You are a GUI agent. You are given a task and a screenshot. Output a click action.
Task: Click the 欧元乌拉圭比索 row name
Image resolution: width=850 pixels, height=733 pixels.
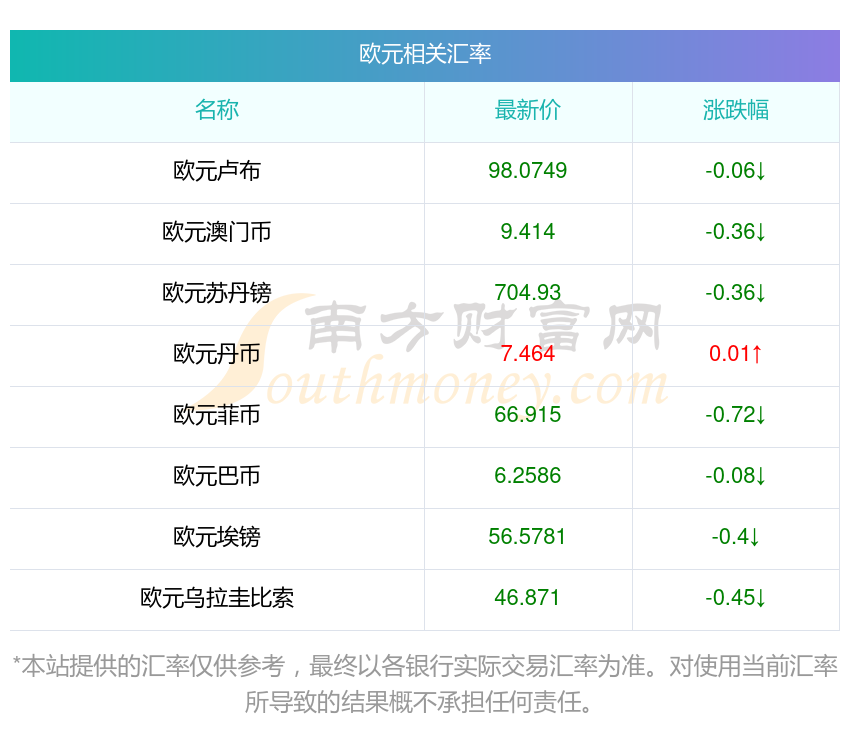click(217, 598)
